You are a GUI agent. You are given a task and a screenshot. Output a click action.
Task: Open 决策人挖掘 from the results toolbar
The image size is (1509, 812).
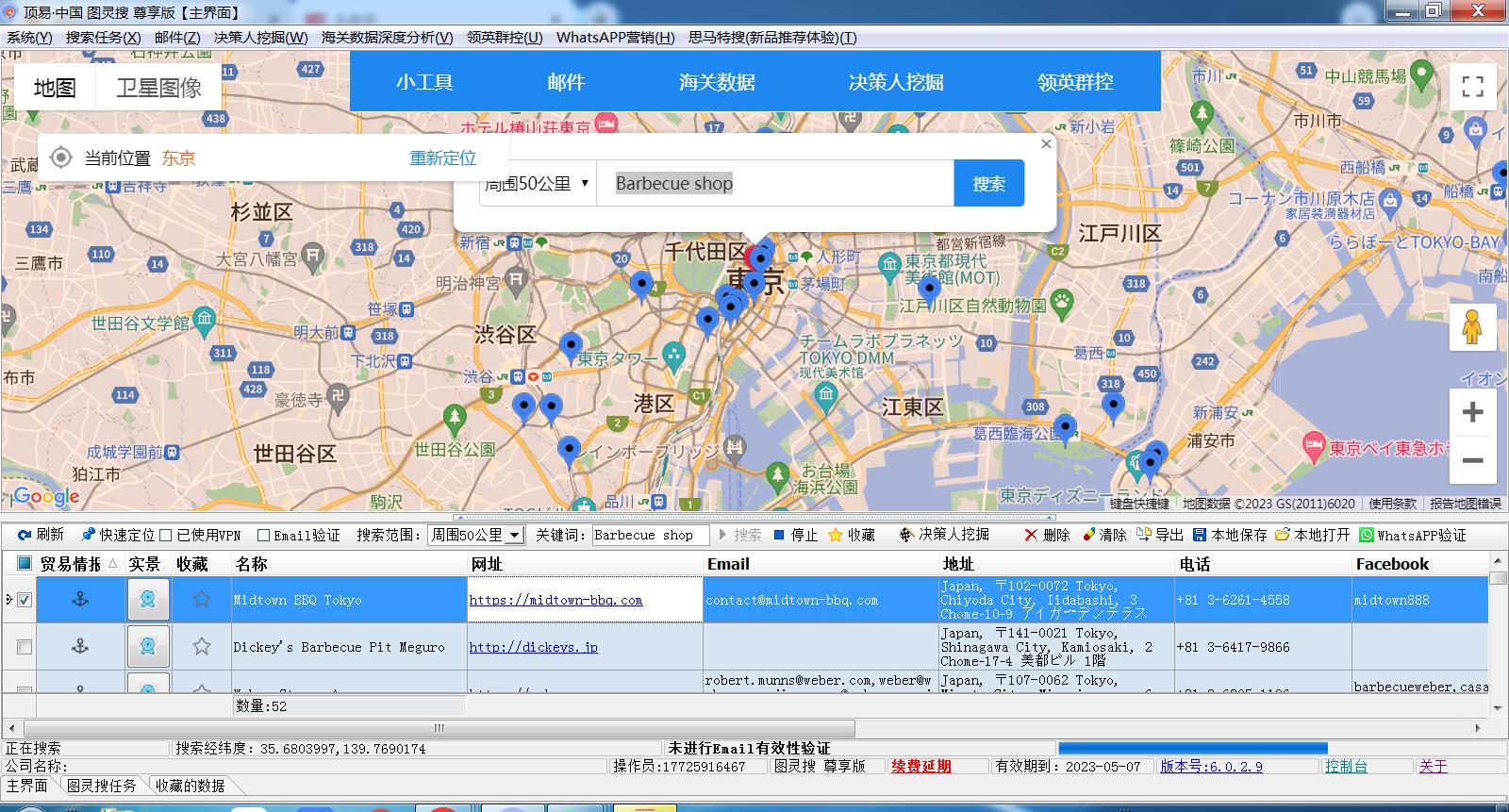944,535
